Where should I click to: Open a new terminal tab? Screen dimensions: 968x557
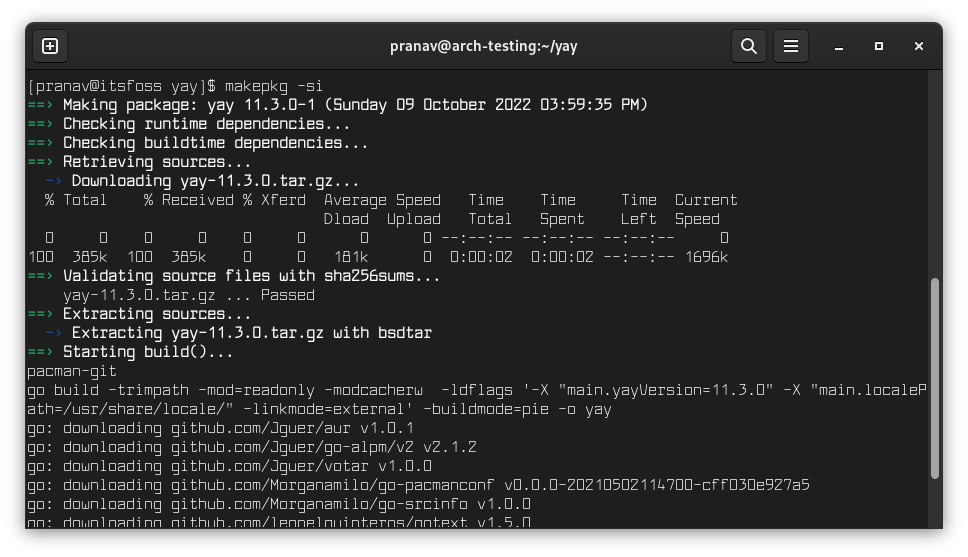pyautogui.click(x=50, y=46)
